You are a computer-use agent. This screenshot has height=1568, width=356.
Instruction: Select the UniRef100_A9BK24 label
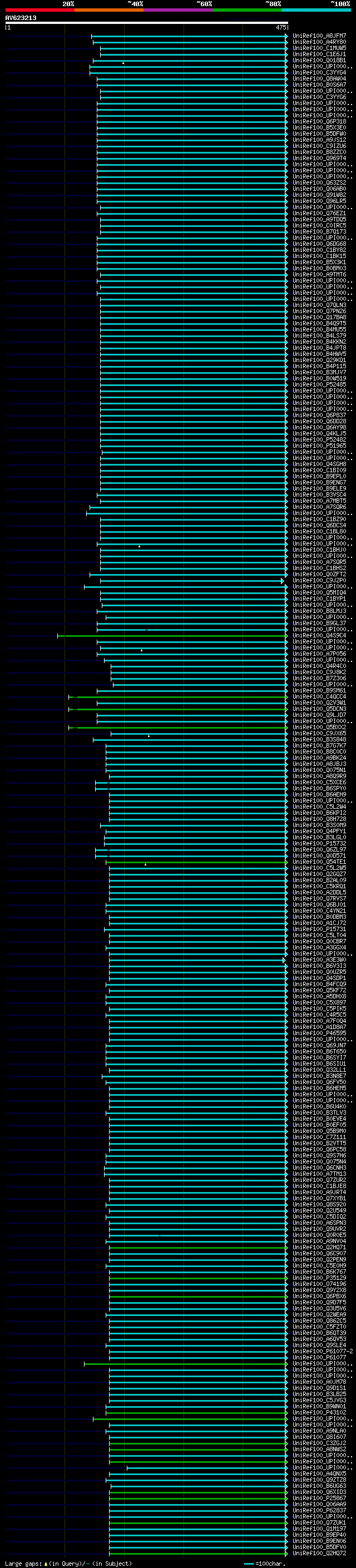pos(319,758)
